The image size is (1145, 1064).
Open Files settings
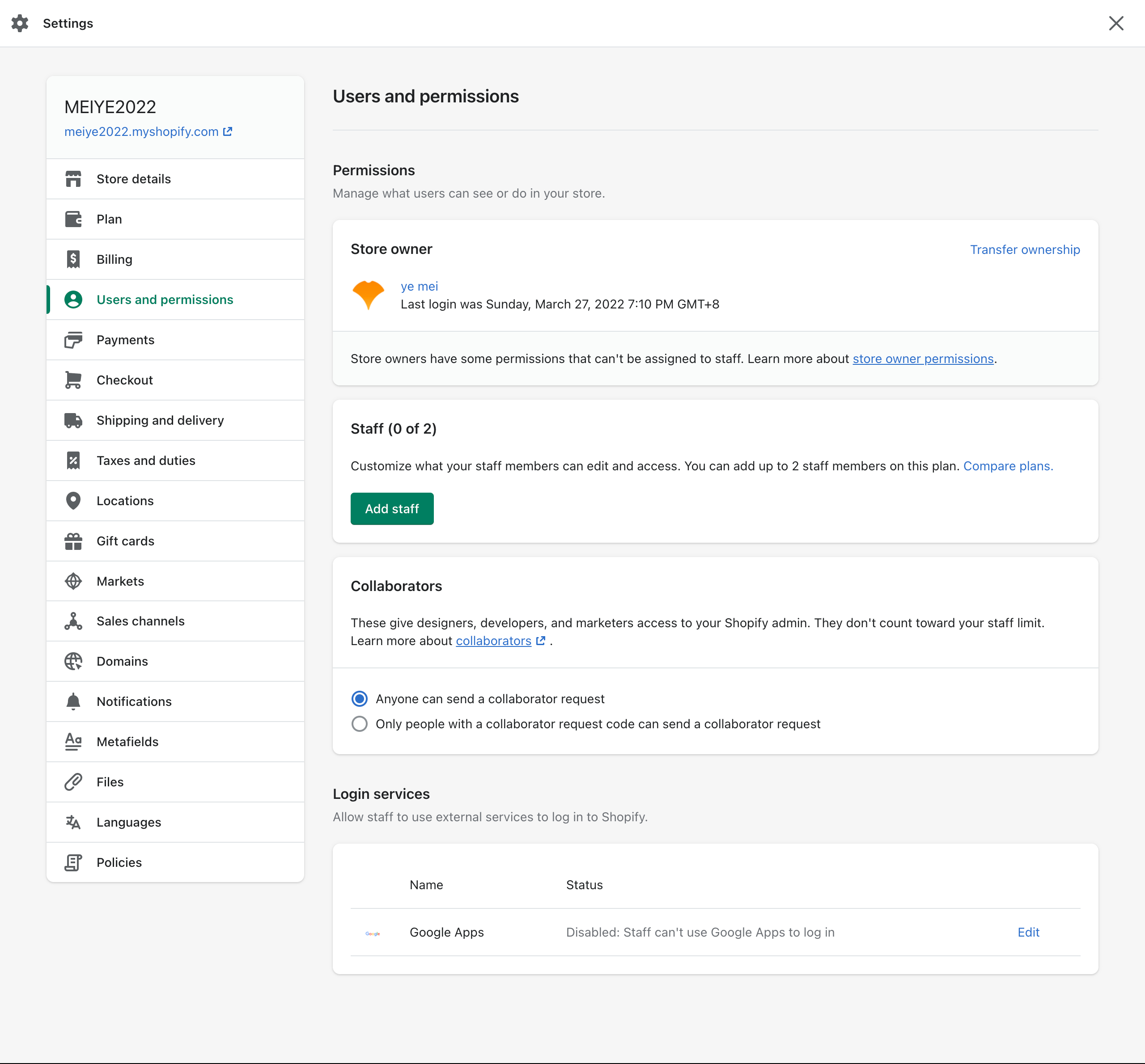click(x=175, y=782)
